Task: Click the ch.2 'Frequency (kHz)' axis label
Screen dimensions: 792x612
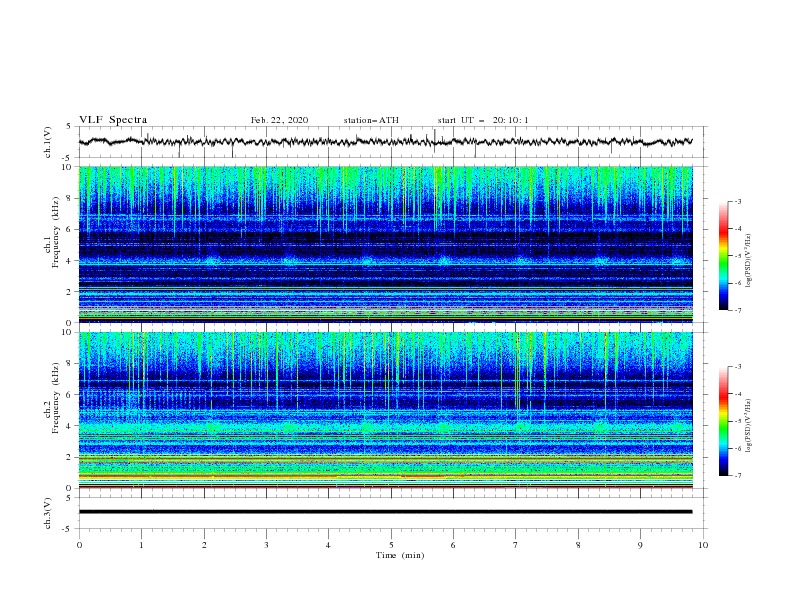Action: coord(56,397)
